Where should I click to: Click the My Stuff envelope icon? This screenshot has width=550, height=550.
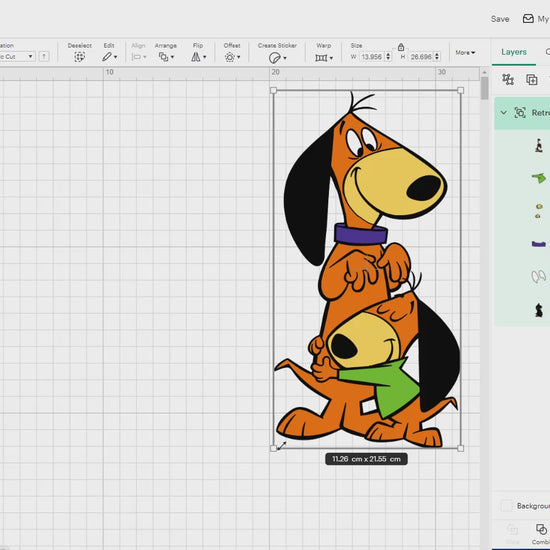click(528, 19)
